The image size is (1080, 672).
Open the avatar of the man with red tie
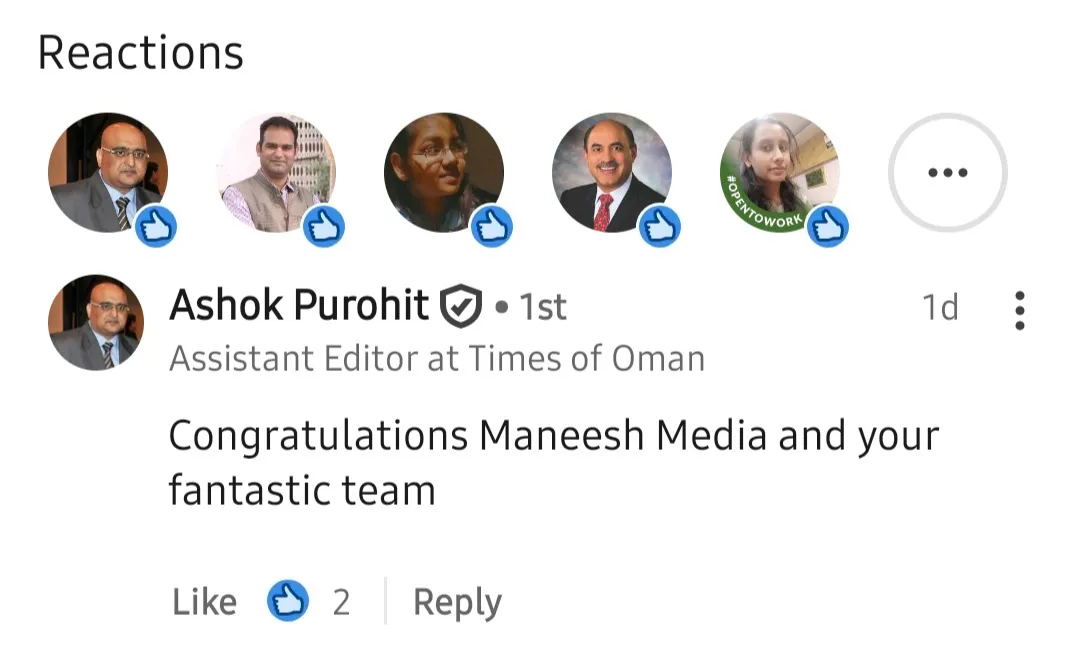611,170
